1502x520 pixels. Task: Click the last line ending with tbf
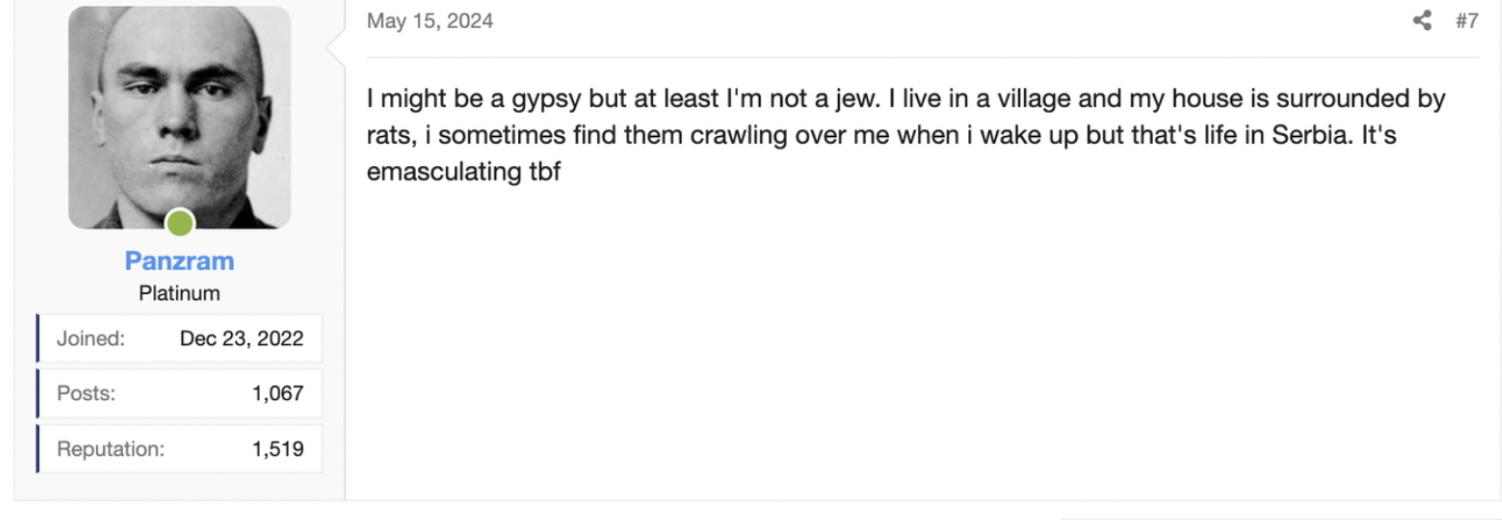[463, 172]
